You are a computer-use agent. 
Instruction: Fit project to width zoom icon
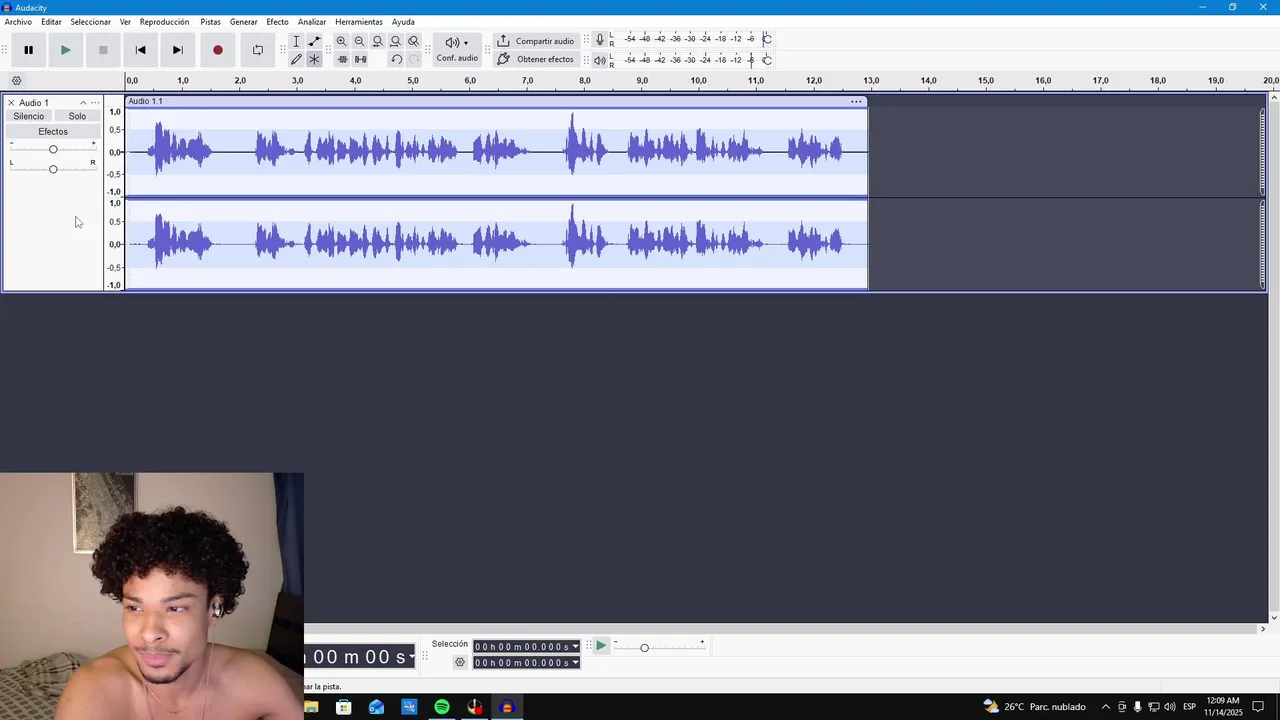coord(395,41)
